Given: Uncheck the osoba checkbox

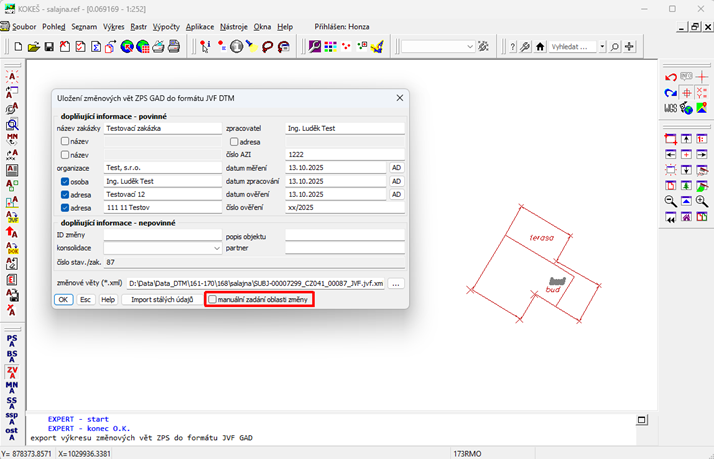Looking at the screenshot, I should 65,182.
